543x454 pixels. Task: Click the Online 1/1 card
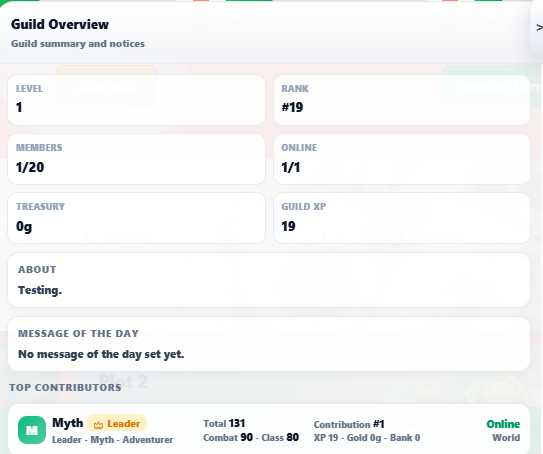402,159
